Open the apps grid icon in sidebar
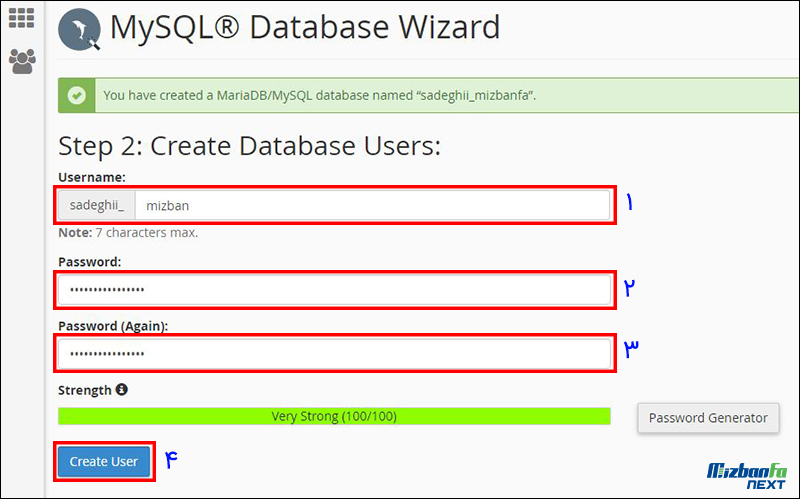 (x=21, y=20)
